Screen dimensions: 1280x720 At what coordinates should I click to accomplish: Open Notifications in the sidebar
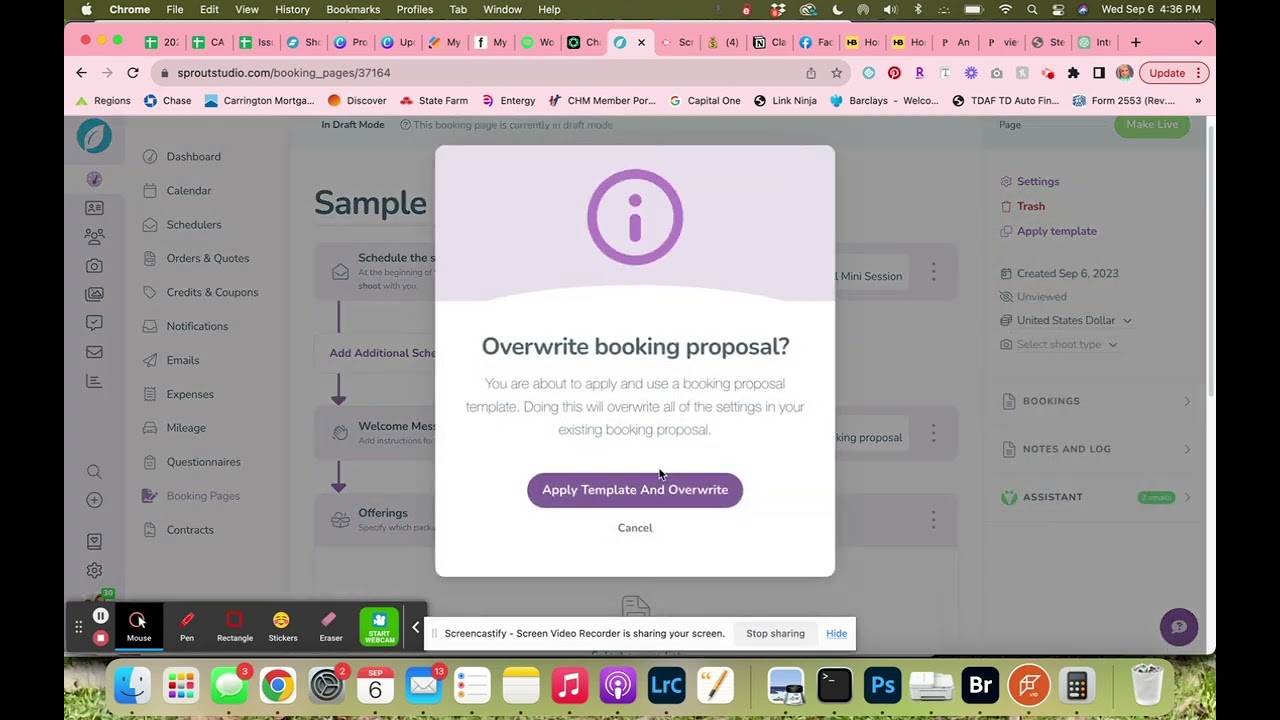[197, 327]
